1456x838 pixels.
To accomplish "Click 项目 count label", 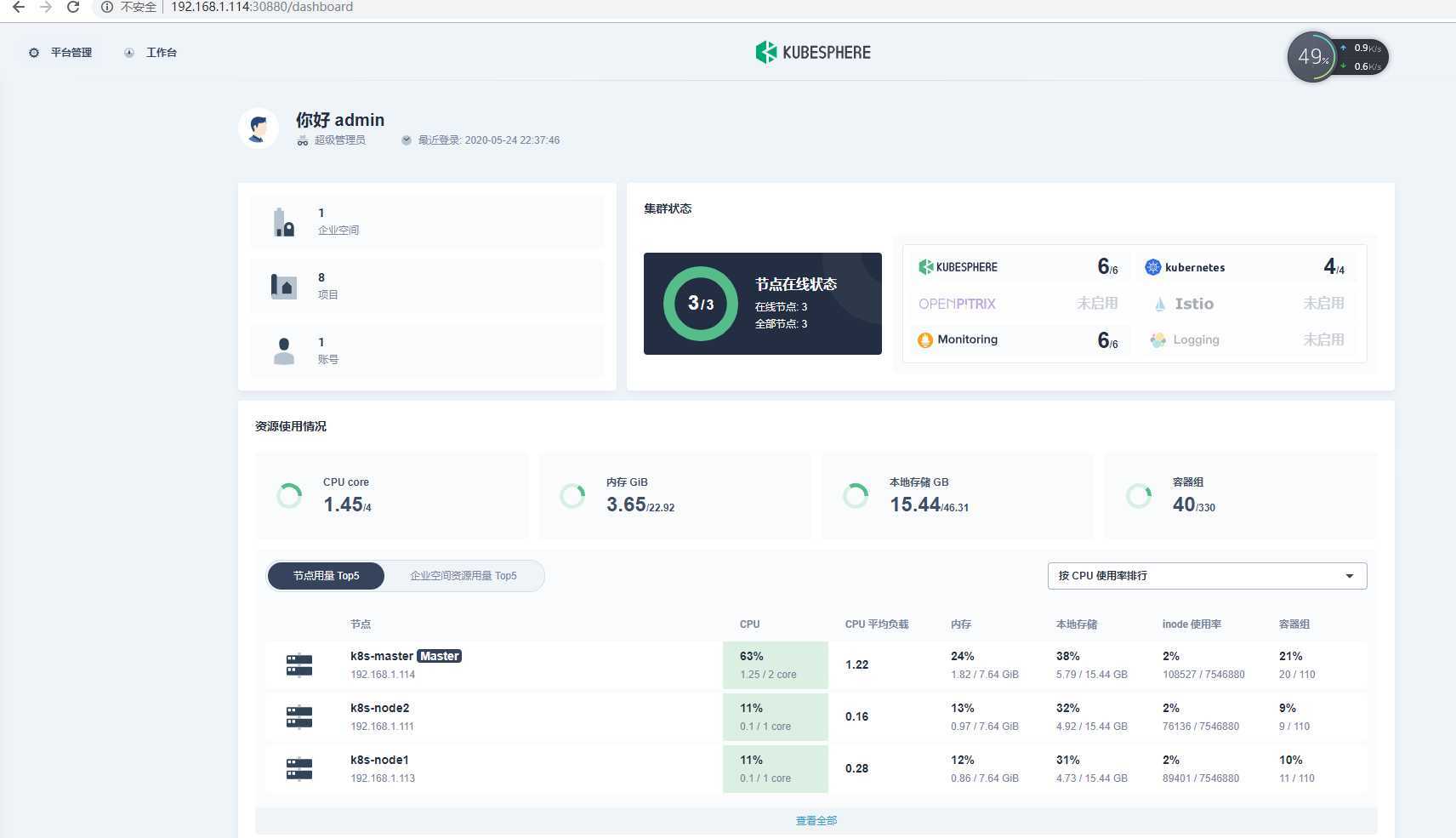I will click(x=328, y=295).
